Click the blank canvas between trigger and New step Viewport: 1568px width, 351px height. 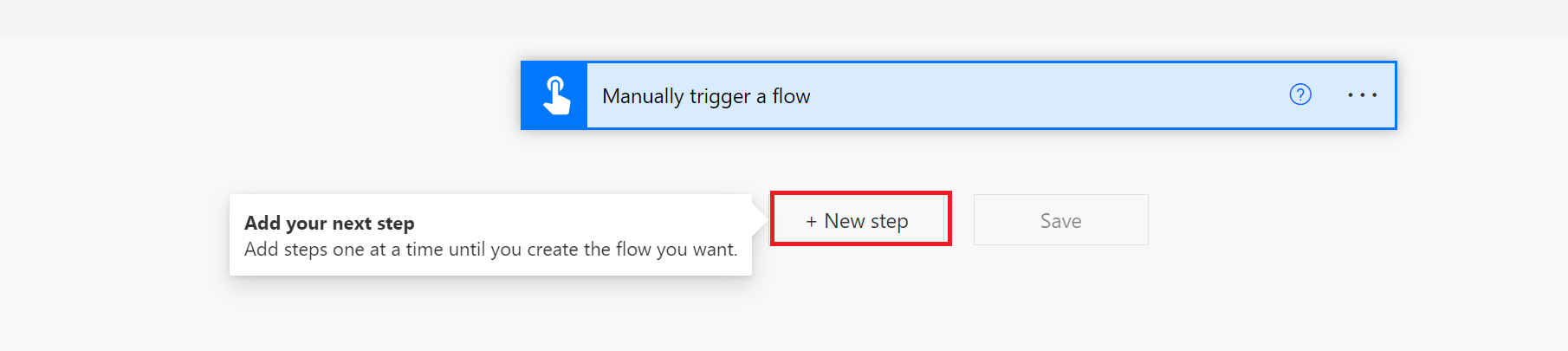click(x=866, y=160)
